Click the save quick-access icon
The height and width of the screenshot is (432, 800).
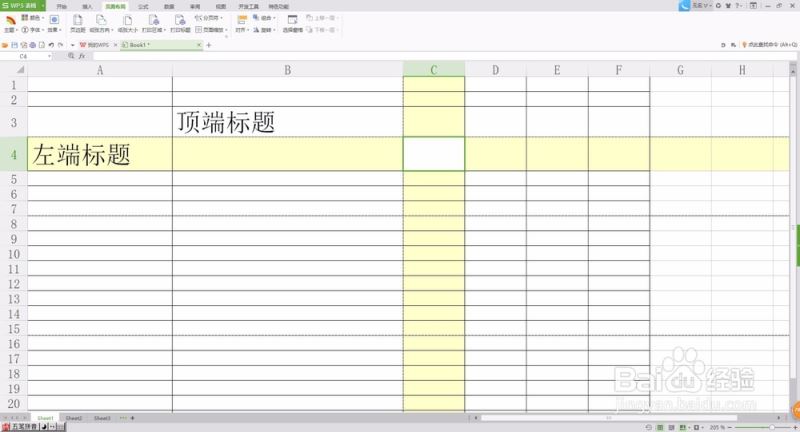click(x=14, y=45)
